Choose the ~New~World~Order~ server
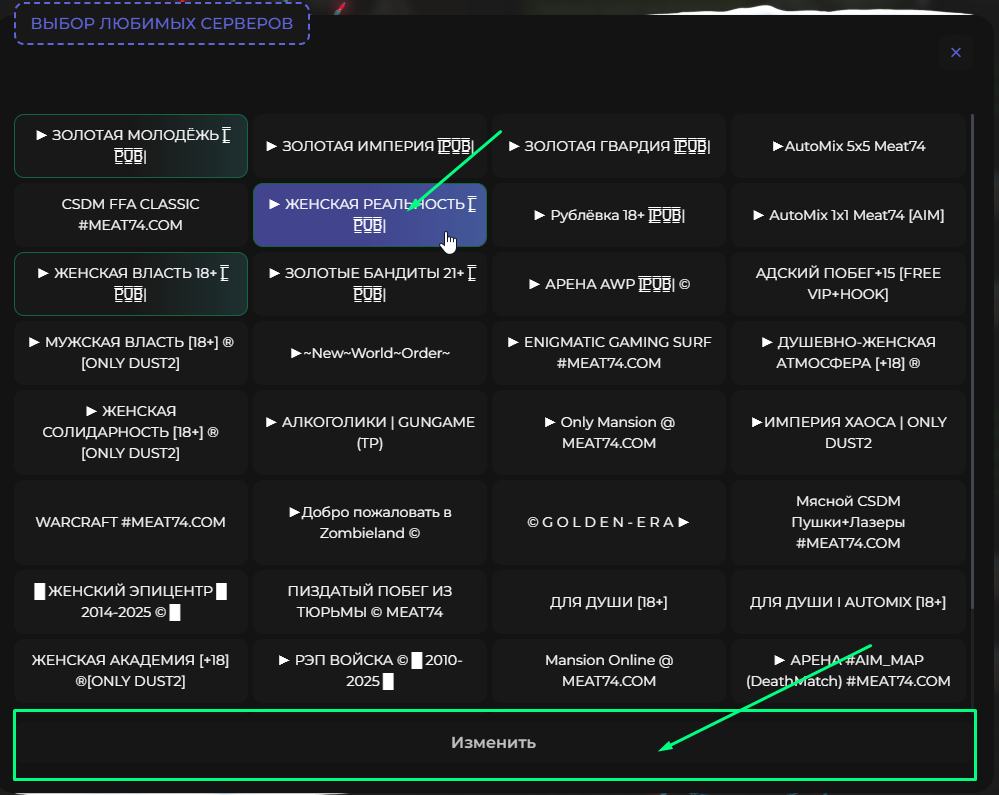 [369, 352]
